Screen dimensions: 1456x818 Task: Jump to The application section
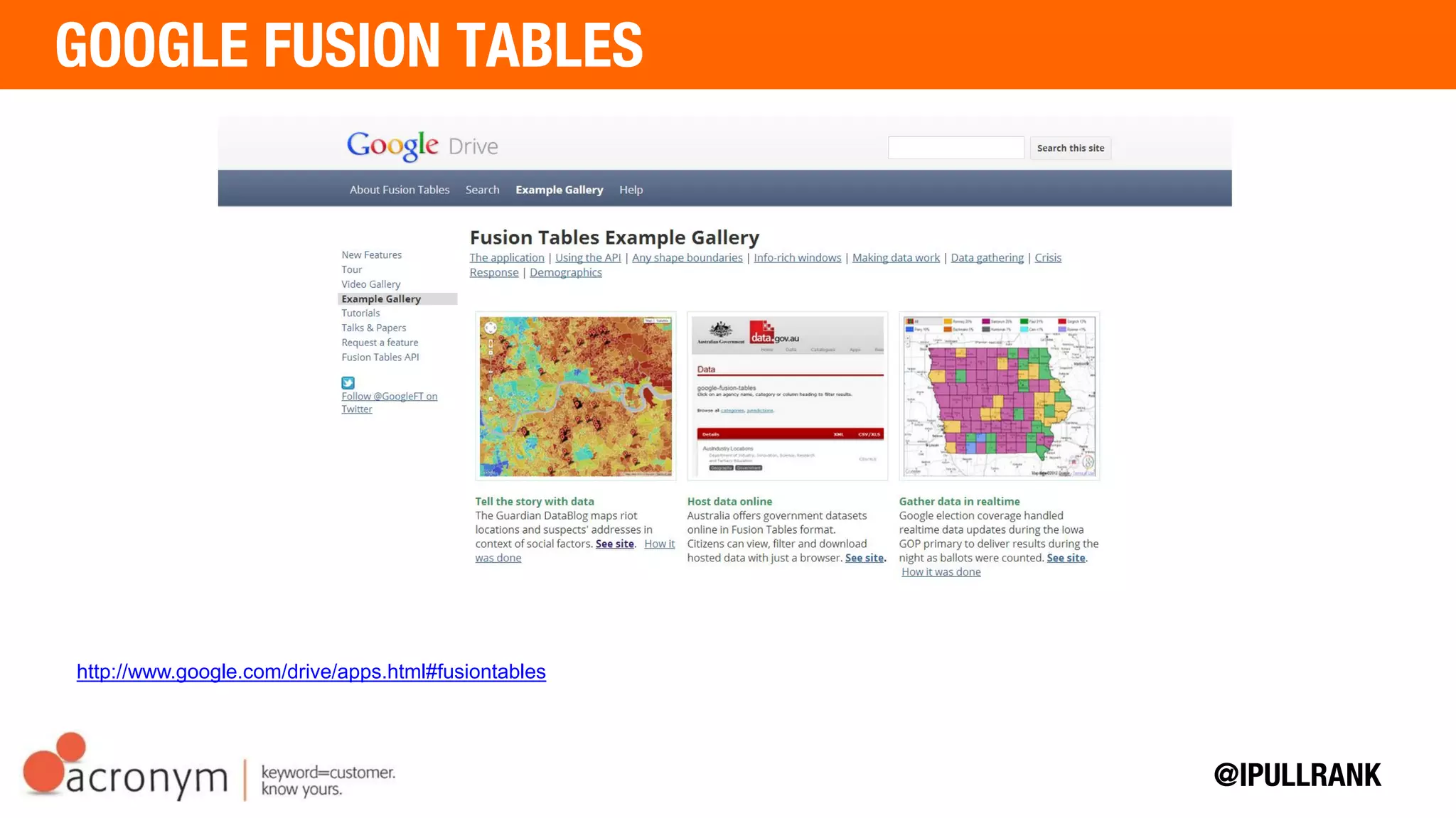click(x=507, y=258)
